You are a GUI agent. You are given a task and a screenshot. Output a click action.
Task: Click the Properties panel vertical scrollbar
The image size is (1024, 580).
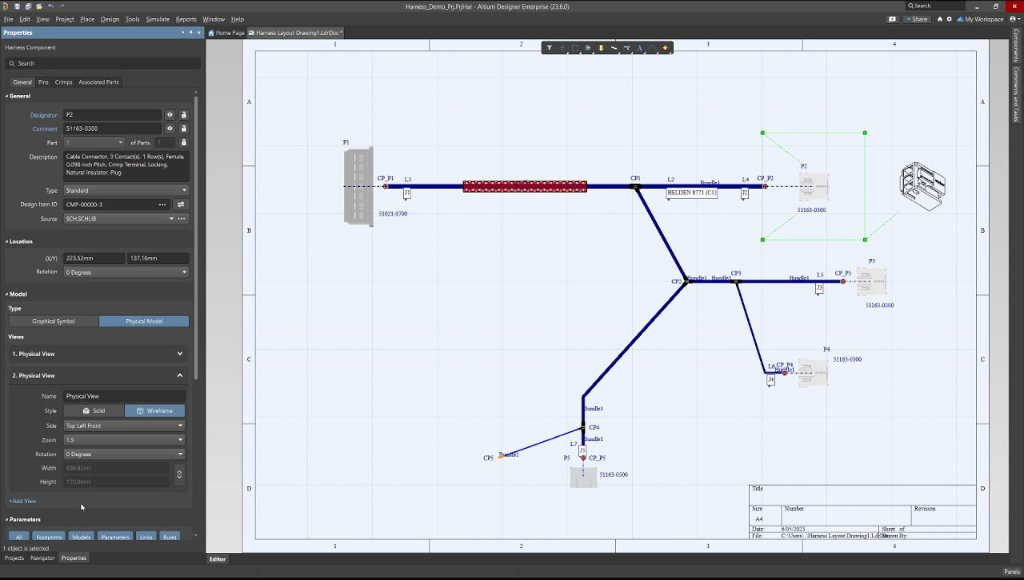pos(195,238)
